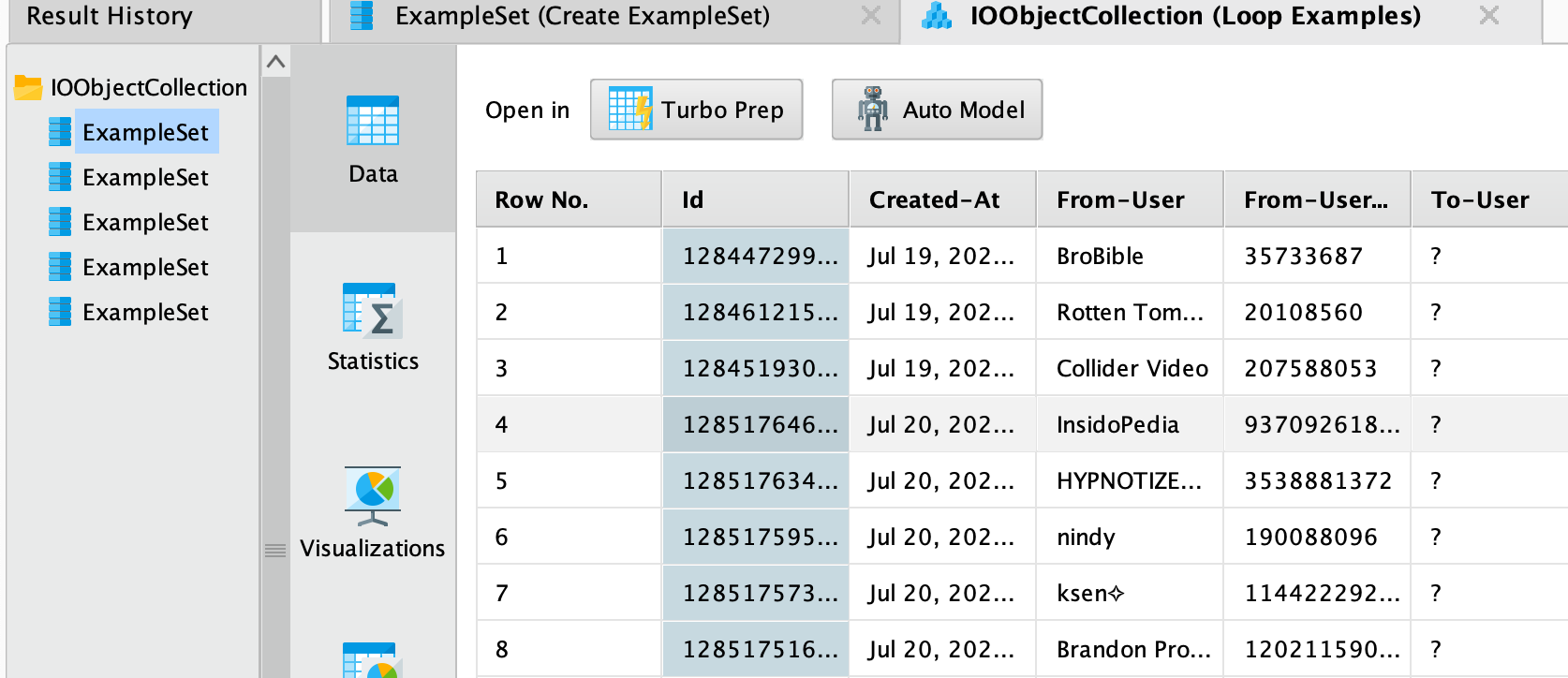
Task: Select Id cell 128517646...
Action: pos(756,424)
